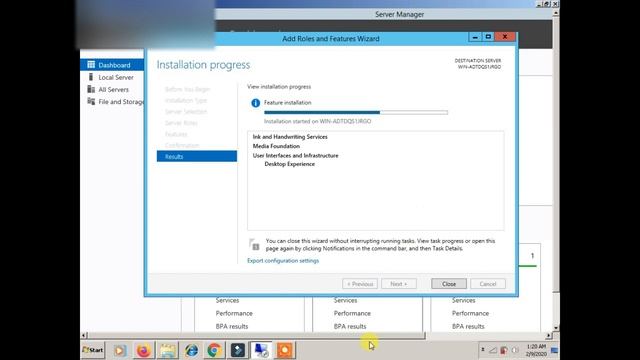The width and height of the screenshot is (640, 360).
Task: Click the system tray clock
Action: pyautogui.click(x=536, y=350)
